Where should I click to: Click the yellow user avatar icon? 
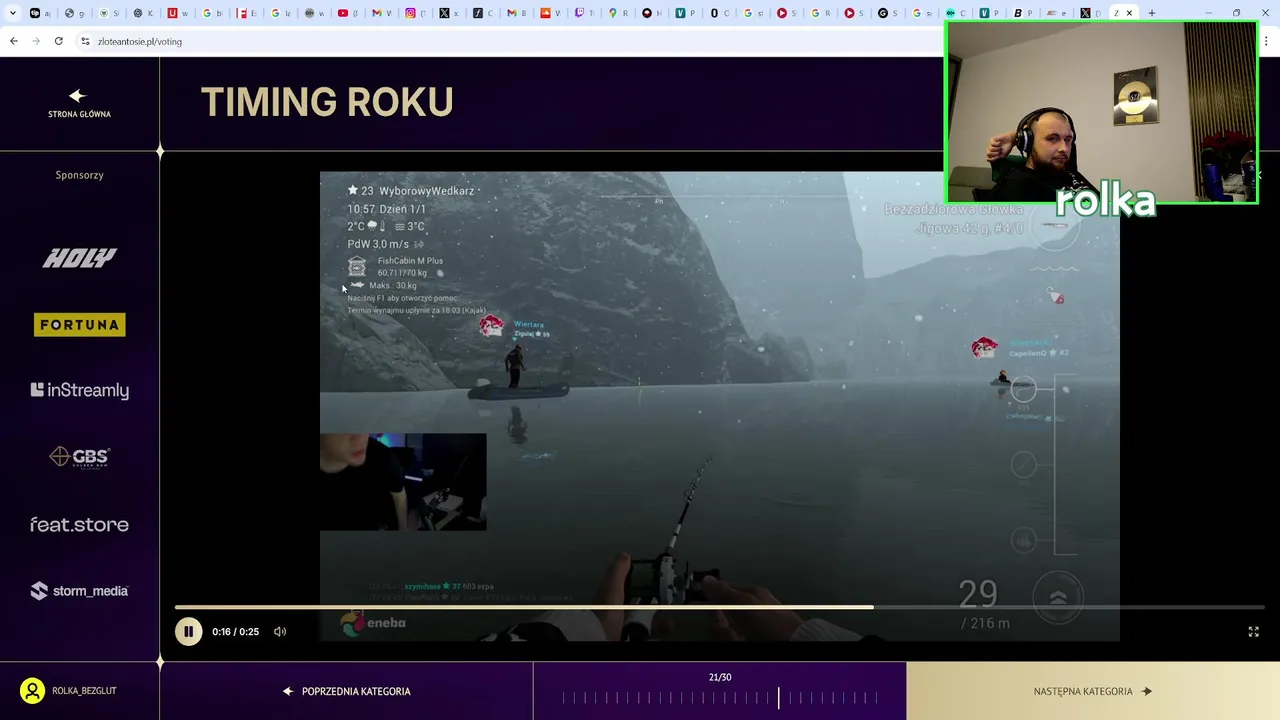click(x=32, y=691)
